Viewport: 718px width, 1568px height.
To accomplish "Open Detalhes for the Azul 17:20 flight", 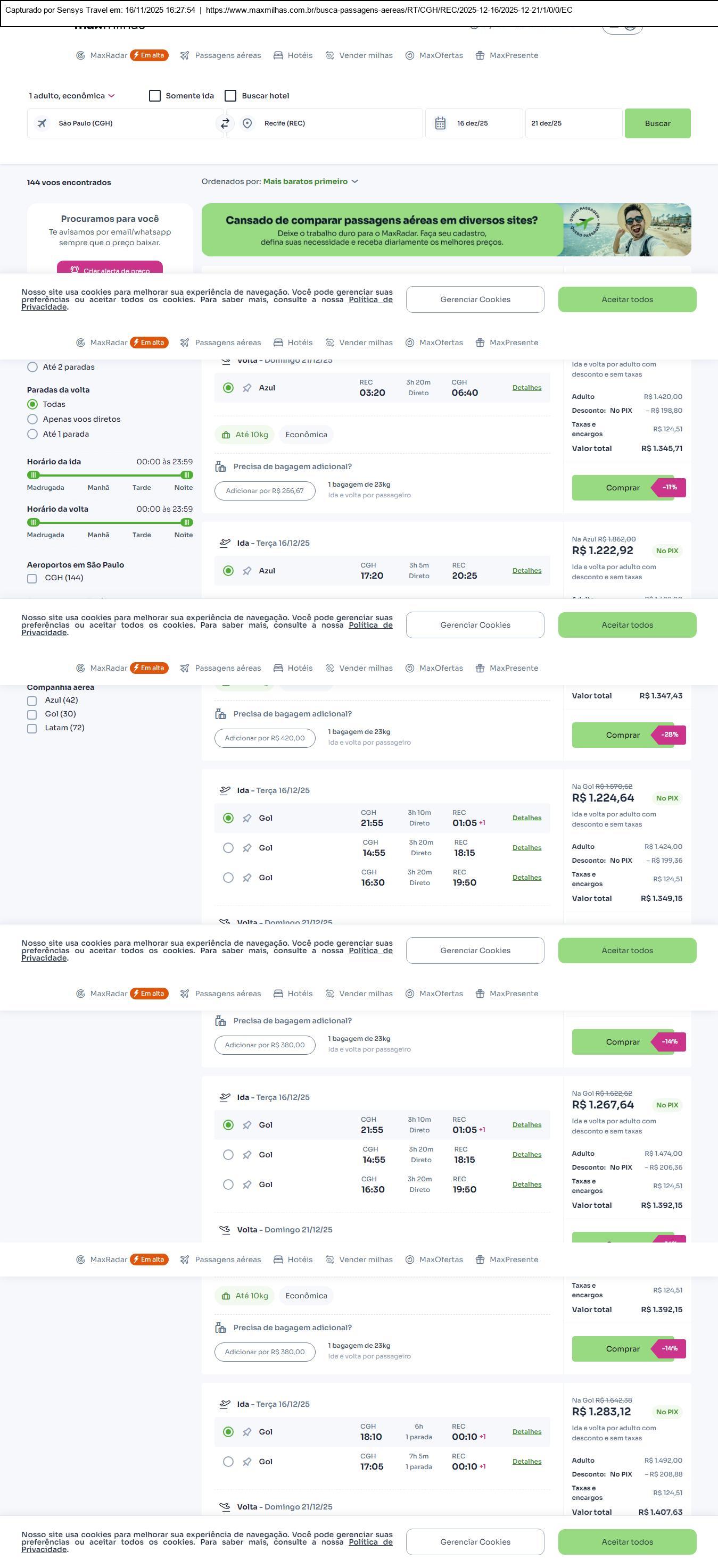I will (x=526, y=571).
